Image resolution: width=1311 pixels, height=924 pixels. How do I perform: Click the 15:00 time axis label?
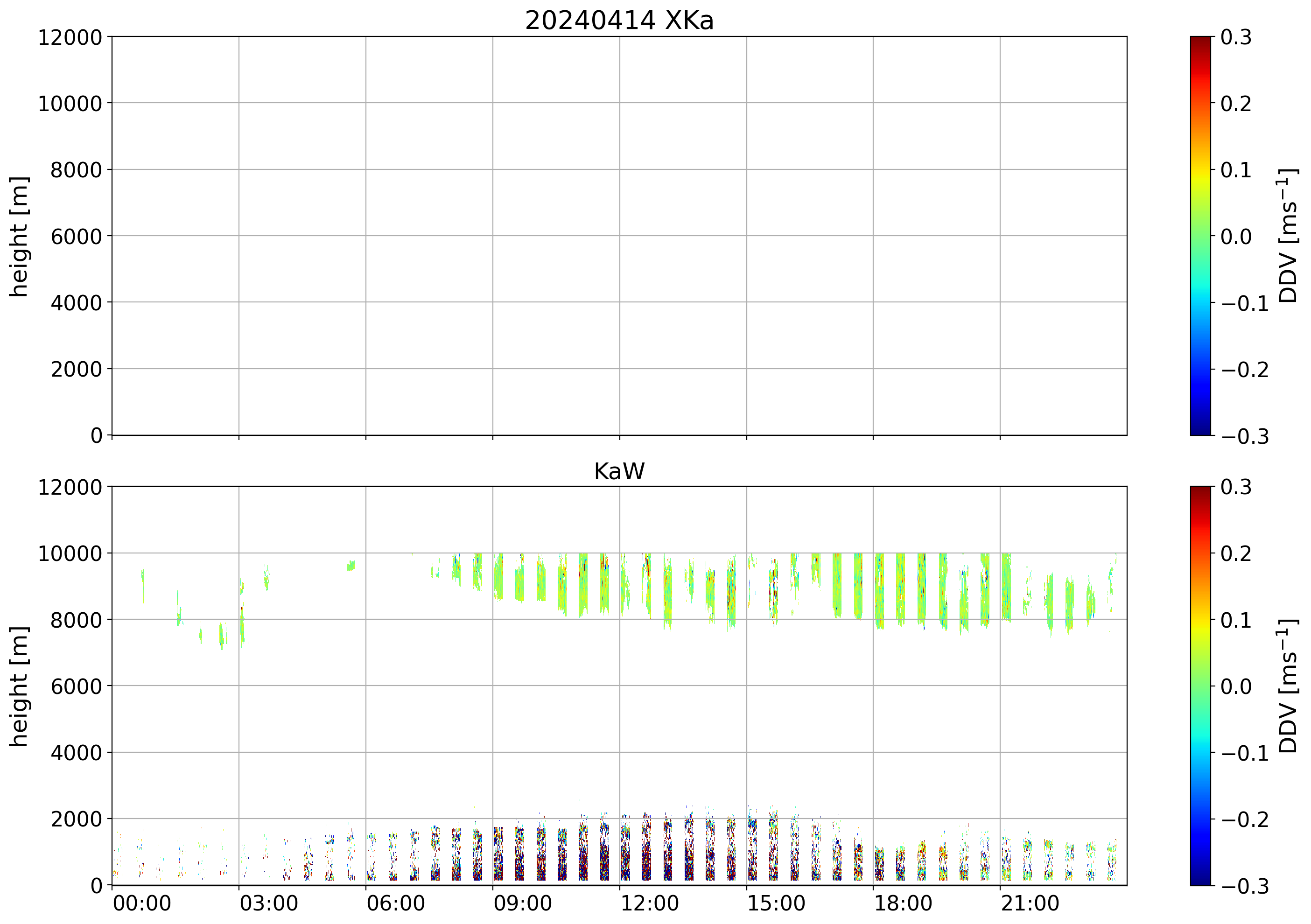777,903
